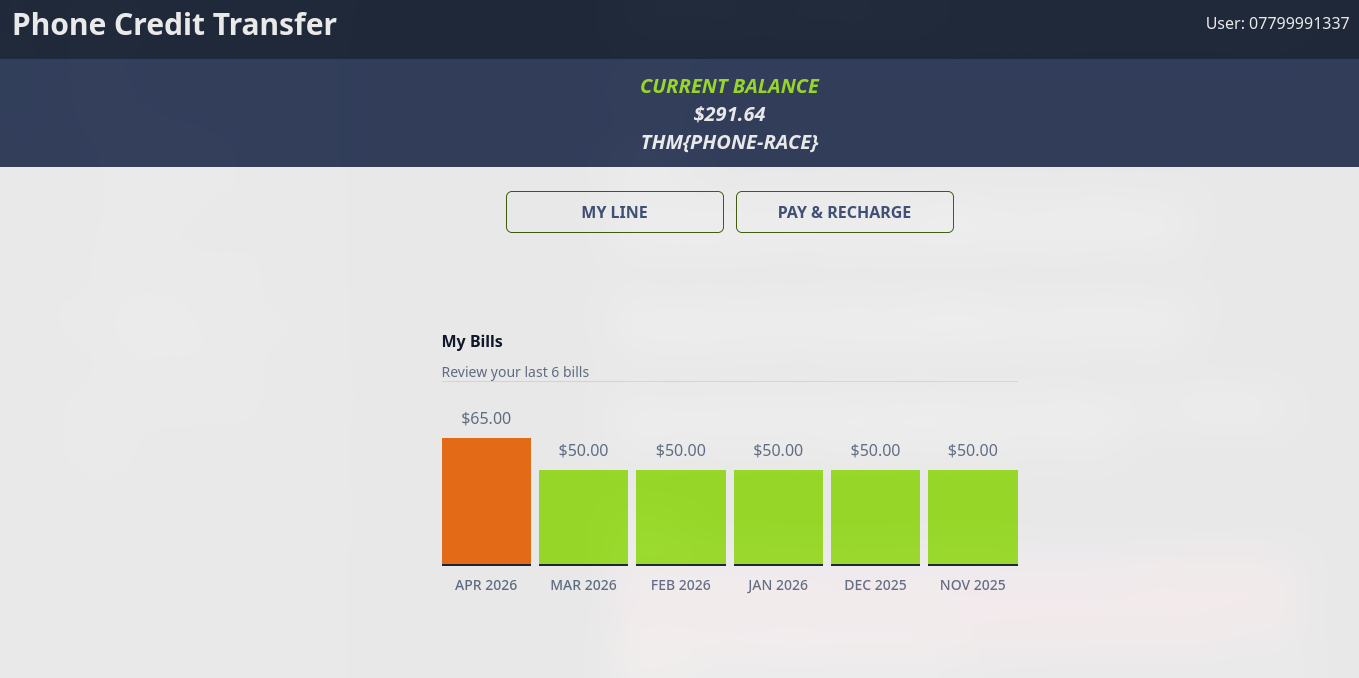Click the CURRENT BALANCE heading
This screenshot has width=1359, height=678.
(x=729, y=86)
